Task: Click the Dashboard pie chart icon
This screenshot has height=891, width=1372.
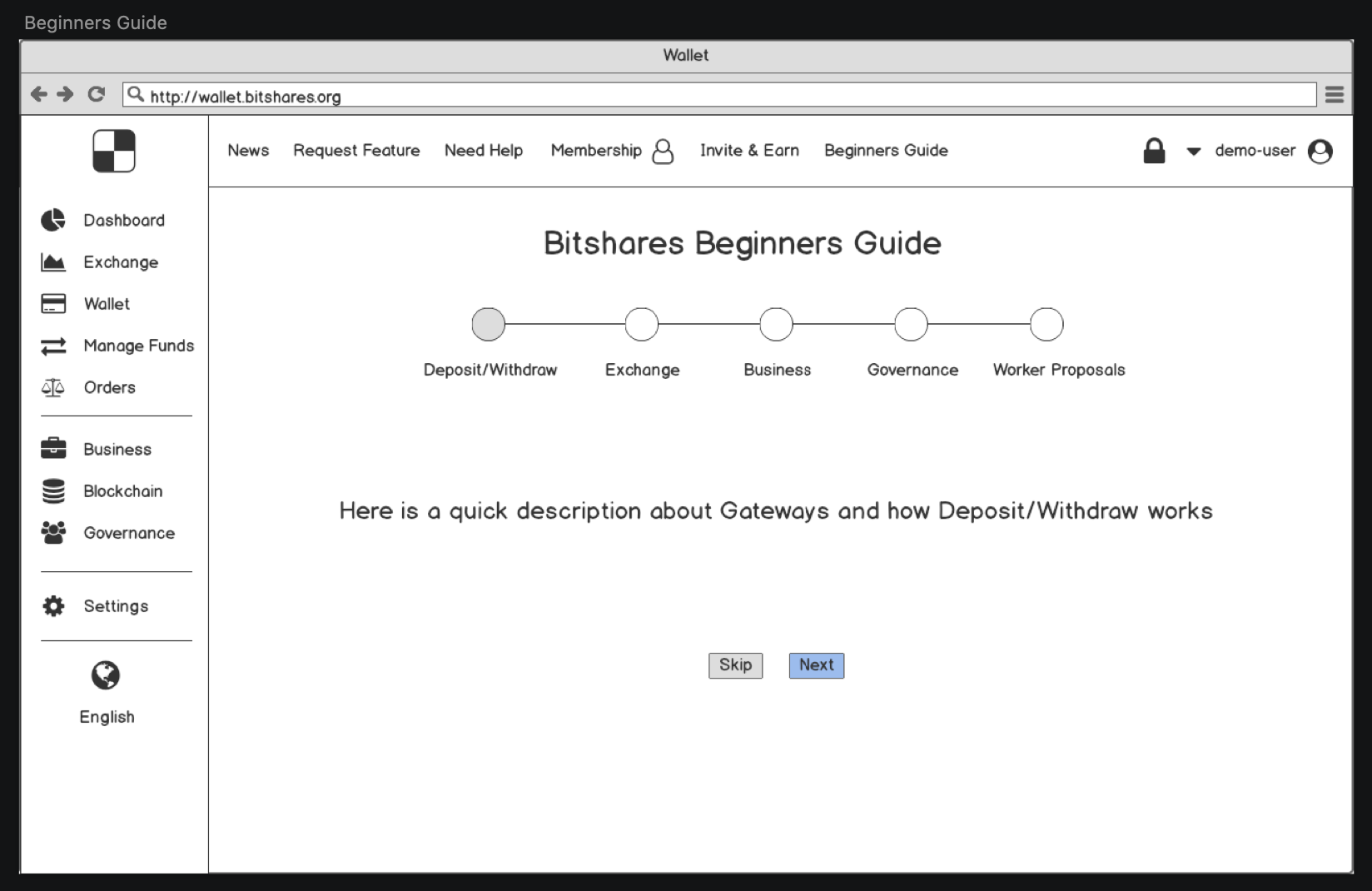Action: [53, 220]
